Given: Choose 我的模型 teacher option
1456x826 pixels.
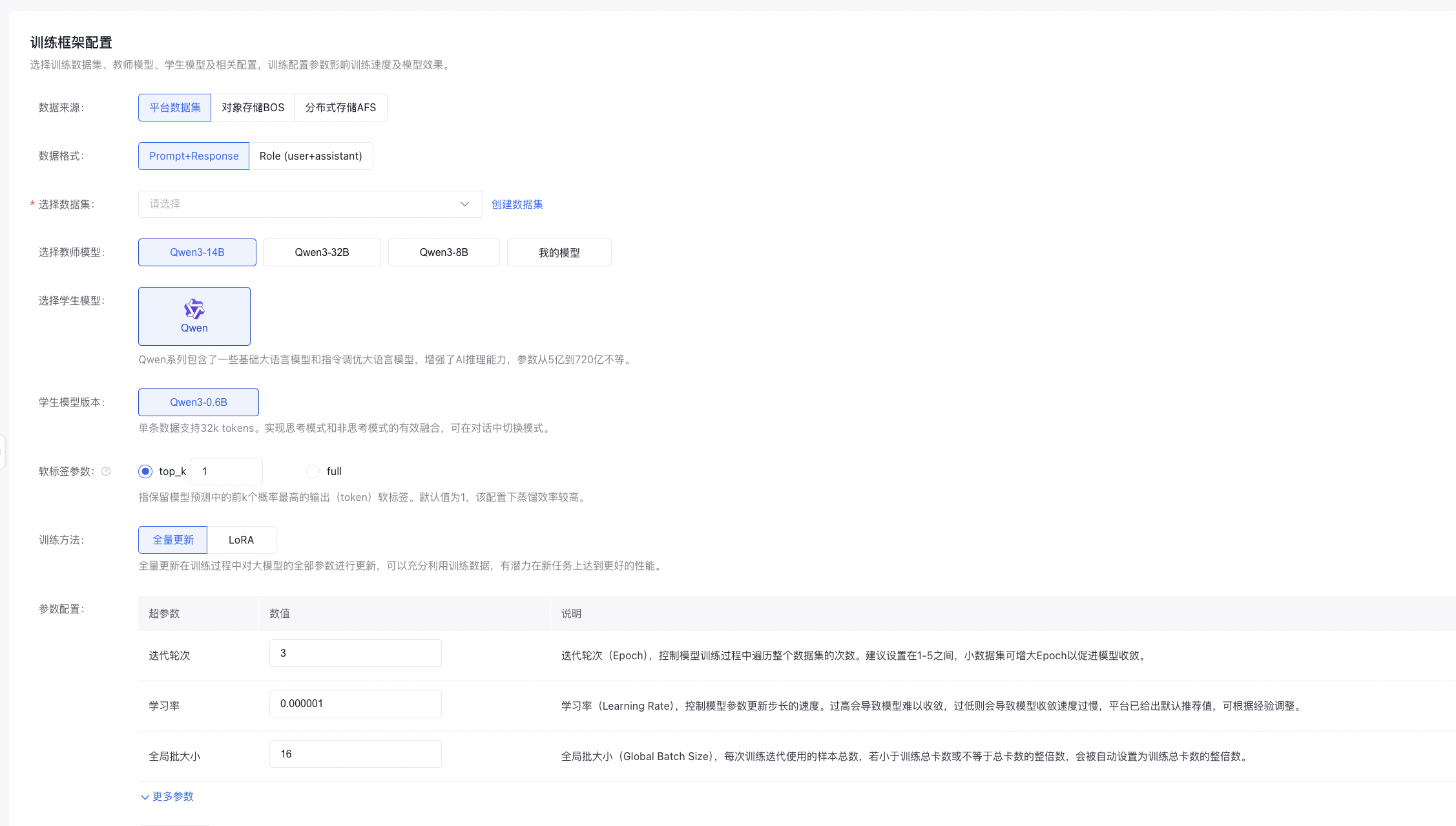Looking at the screenshot, I should pos(559,252).
